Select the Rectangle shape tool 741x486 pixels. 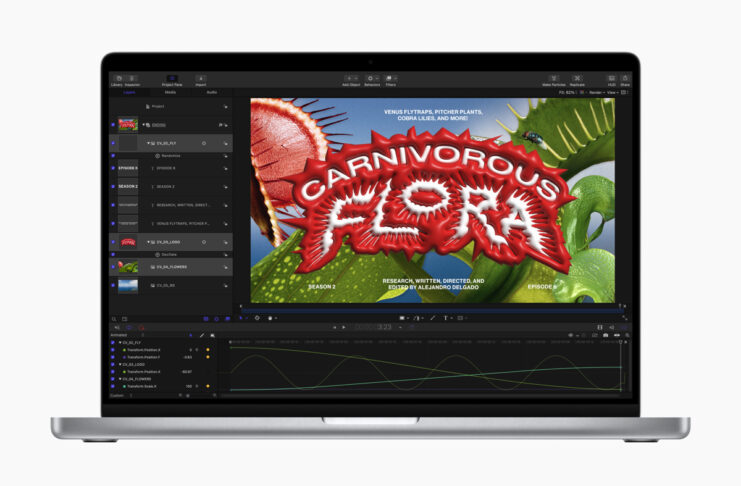pyautogui.click(x=403, y=318)
